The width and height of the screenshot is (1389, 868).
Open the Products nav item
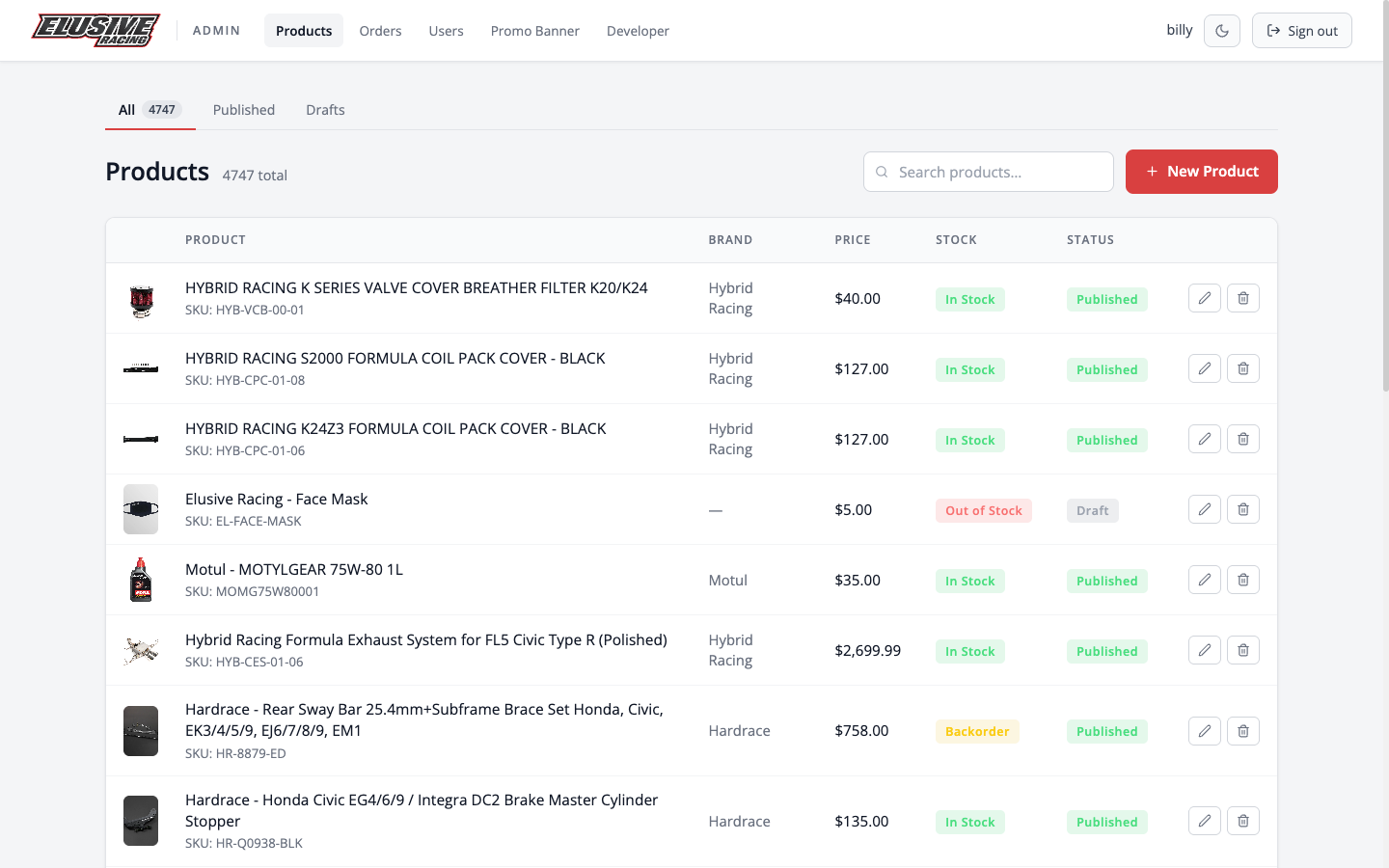click(x=304, y=31)
